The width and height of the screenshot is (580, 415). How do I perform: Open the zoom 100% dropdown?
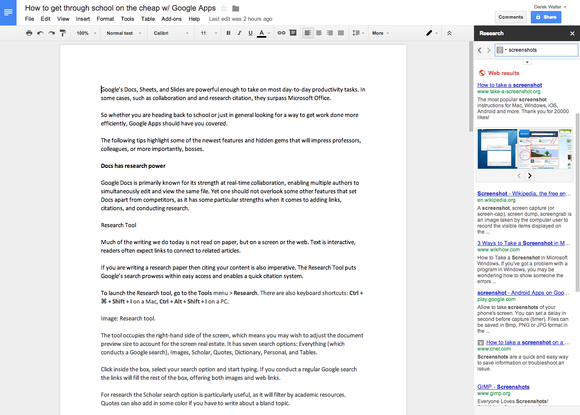click(x=86, y=33)
